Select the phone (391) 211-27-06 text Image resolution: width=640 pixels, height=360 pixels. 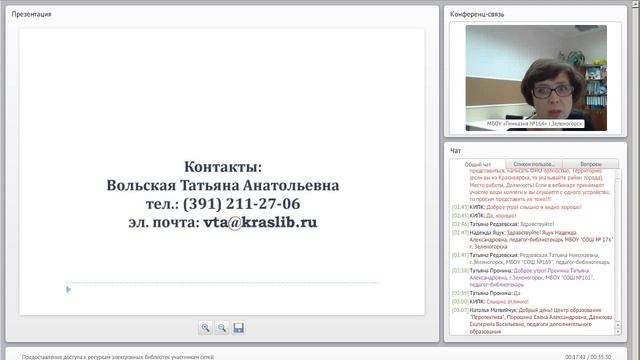coord(241,204)
